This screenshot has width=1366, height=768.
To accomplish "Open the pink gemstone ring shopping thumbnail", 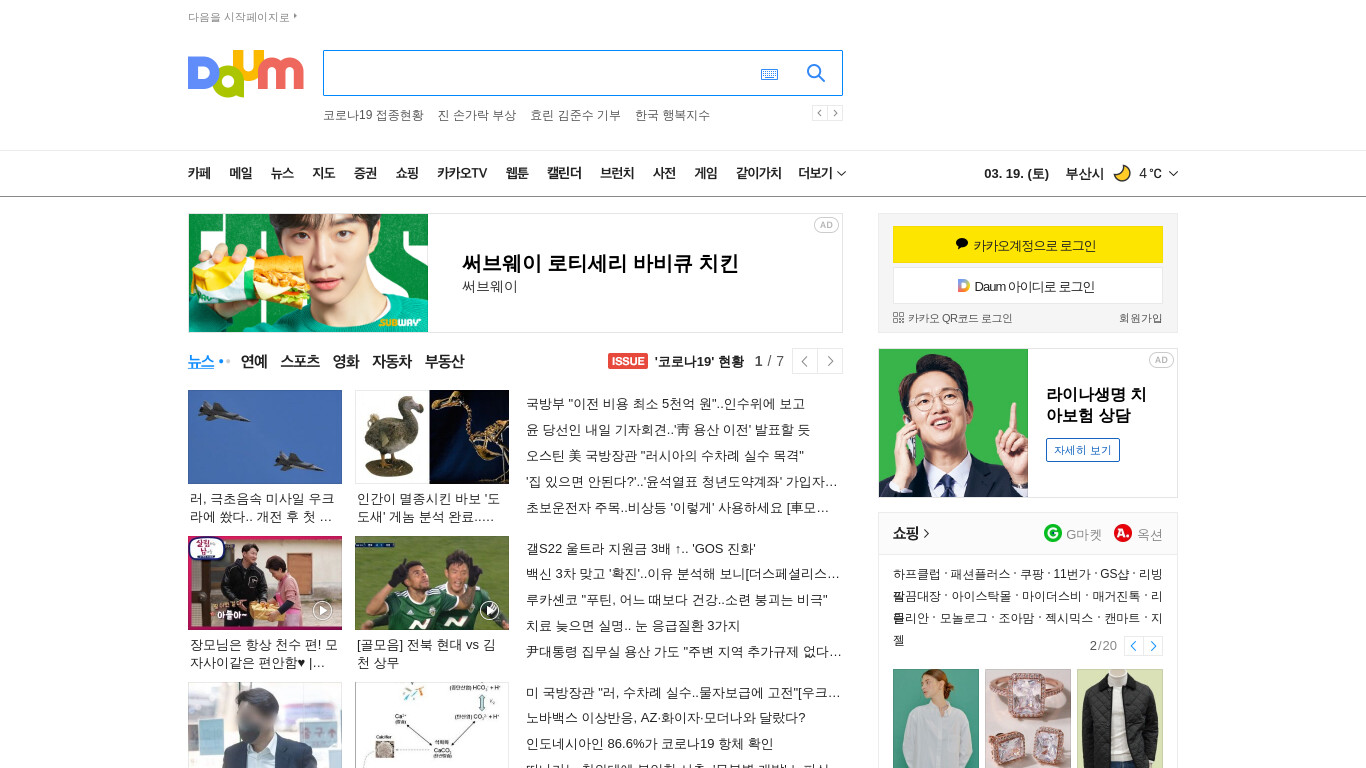I will 1028,718.
